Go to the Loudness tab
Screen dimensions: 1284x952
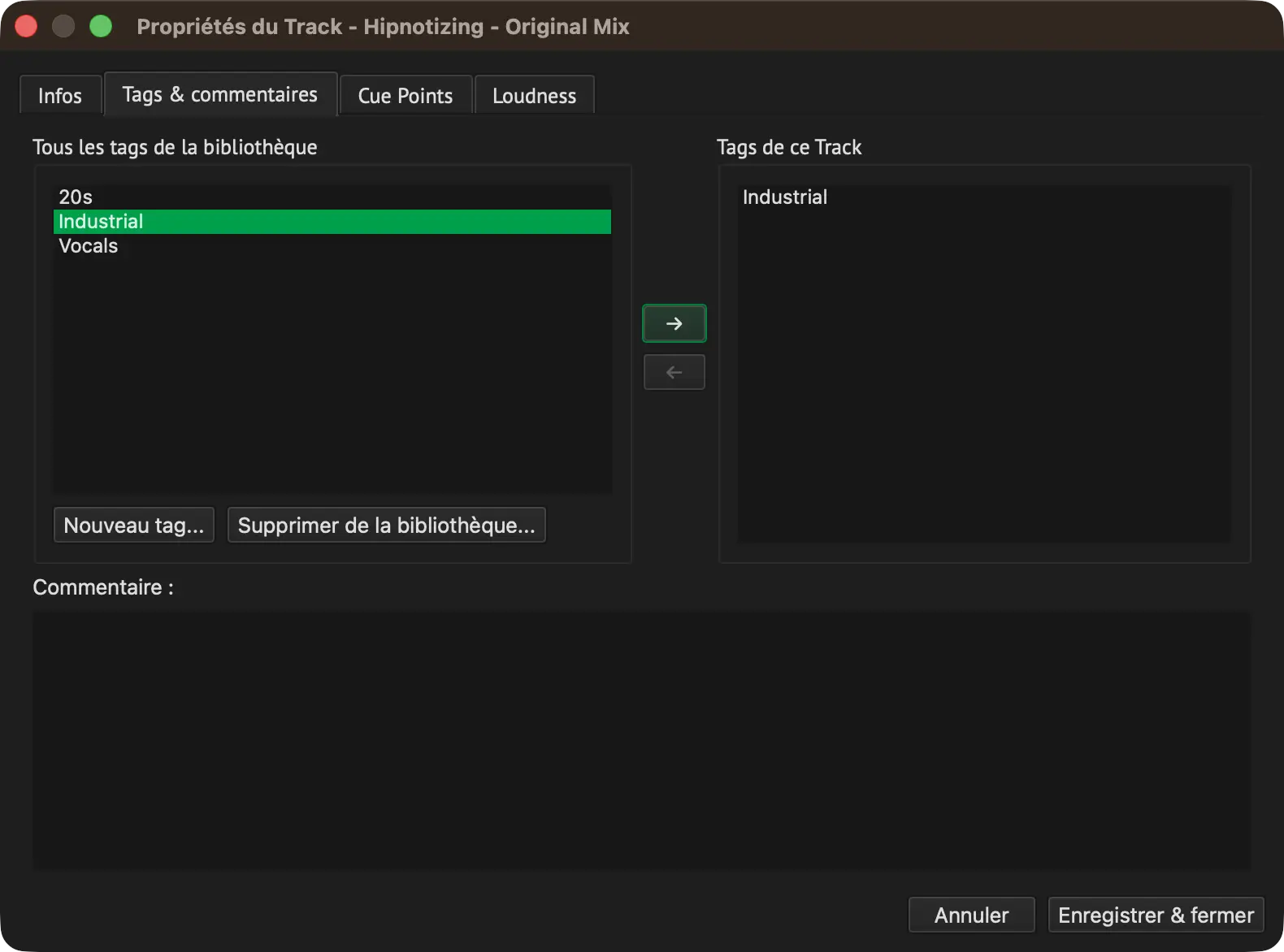pos(534,95)
